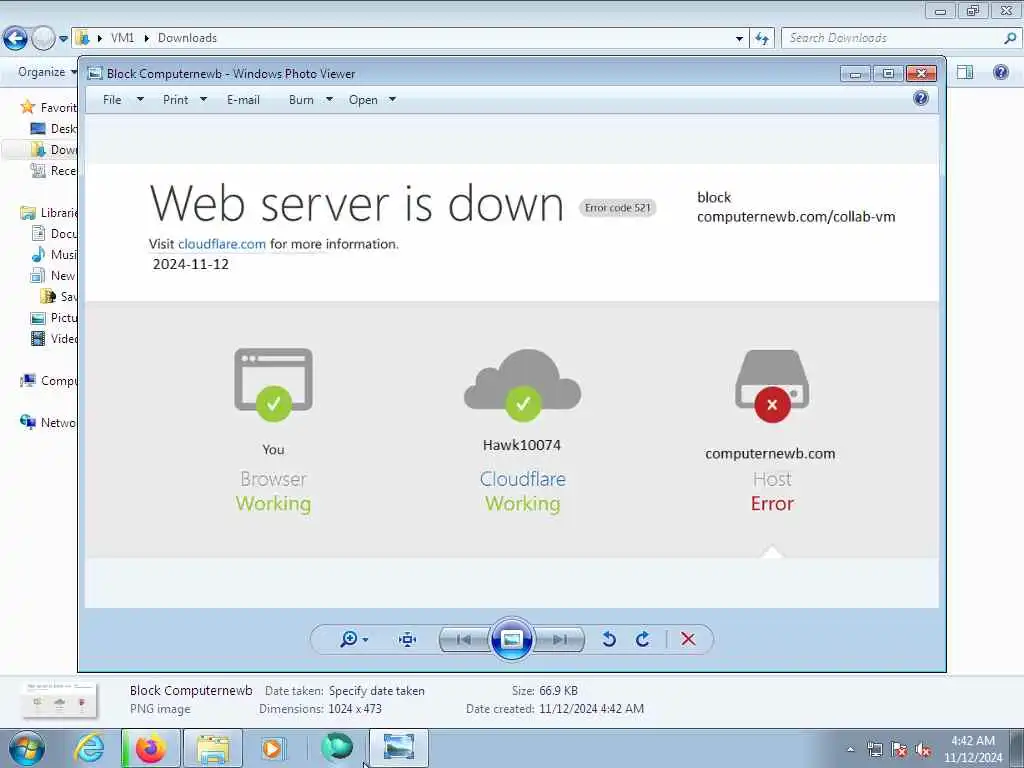Select Videos library in the navigation pane
Viewport: 1024px width, 768px height.
(x=54, y=338)
